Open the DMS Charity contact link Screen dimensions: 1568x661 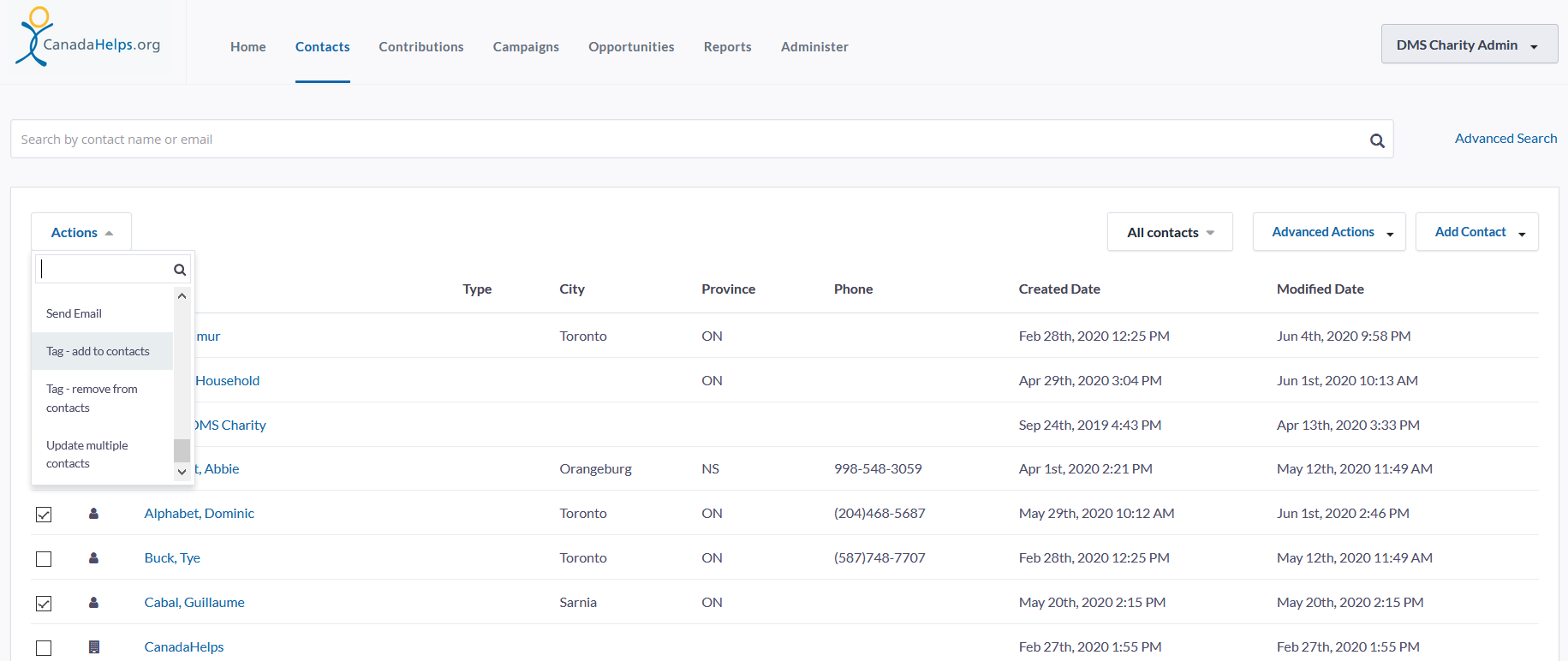click(230, 426)
